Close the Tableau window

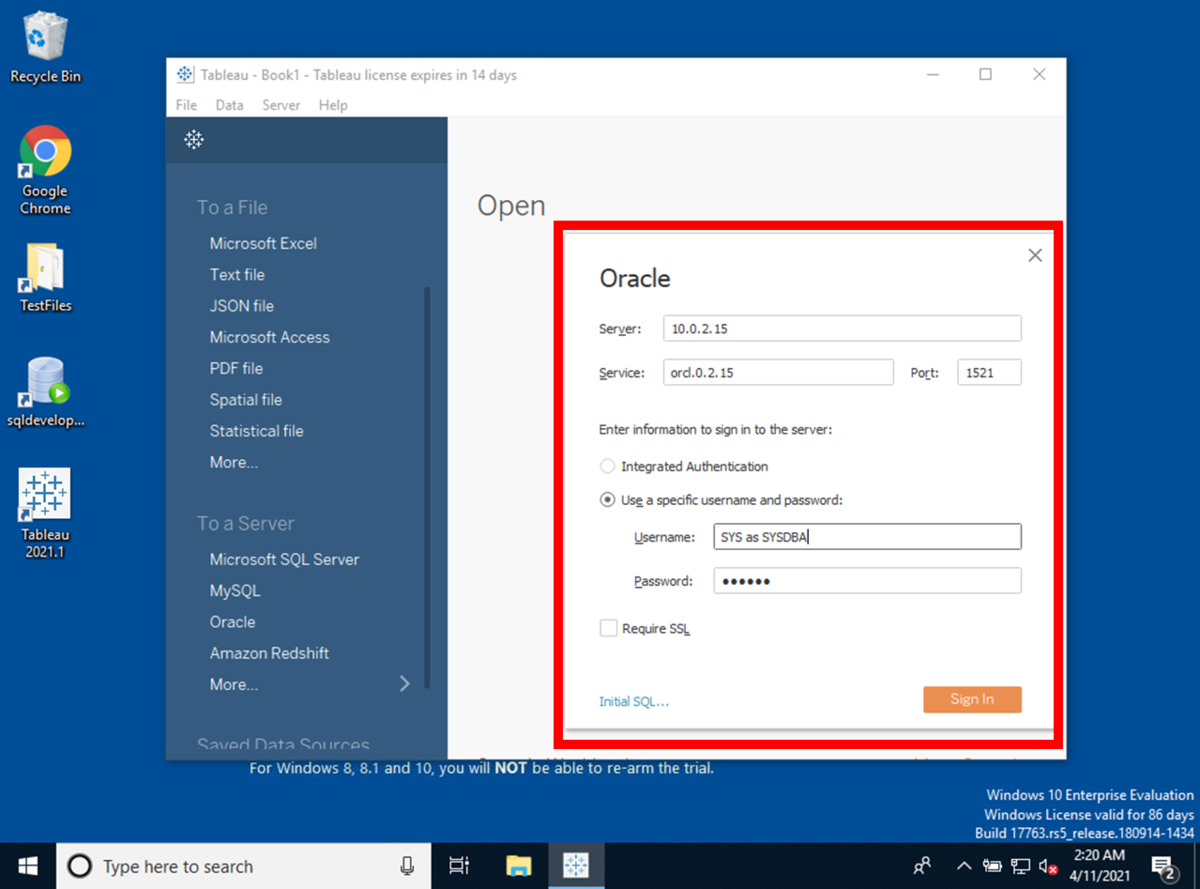[x=1040, y=75]
